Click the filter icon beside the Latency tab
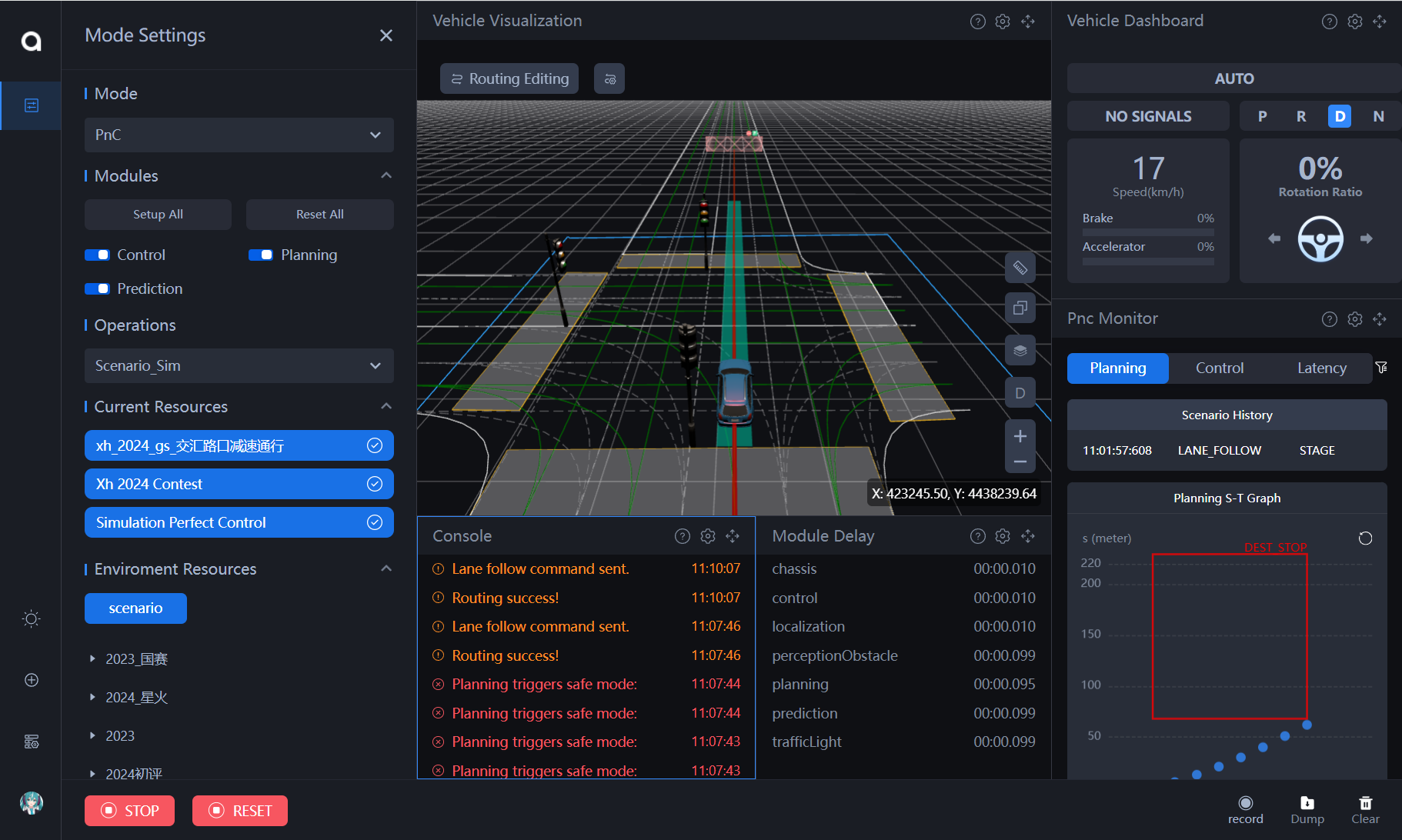The height and width of the screenshot is (840, 1402). point(1381,368)
